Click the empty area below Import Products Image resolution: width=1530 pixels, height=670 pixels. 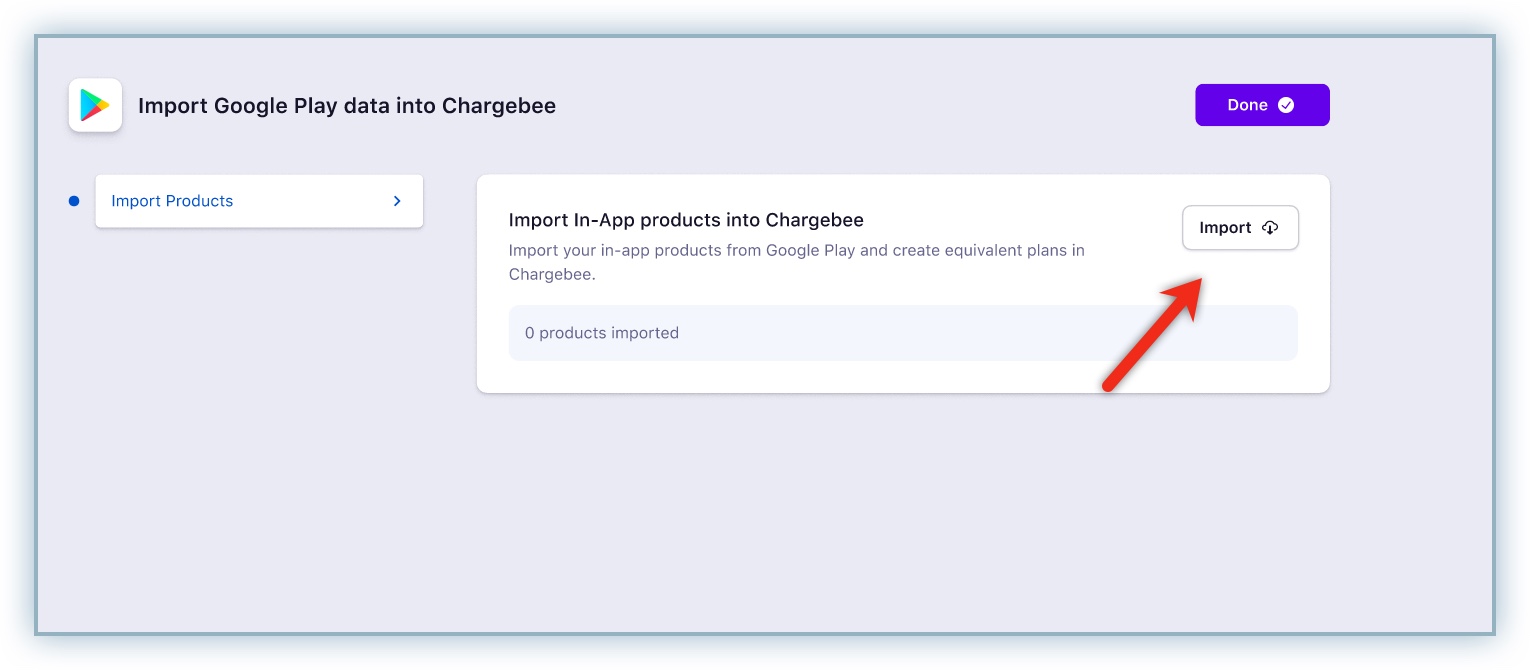(x=259, y=400)
